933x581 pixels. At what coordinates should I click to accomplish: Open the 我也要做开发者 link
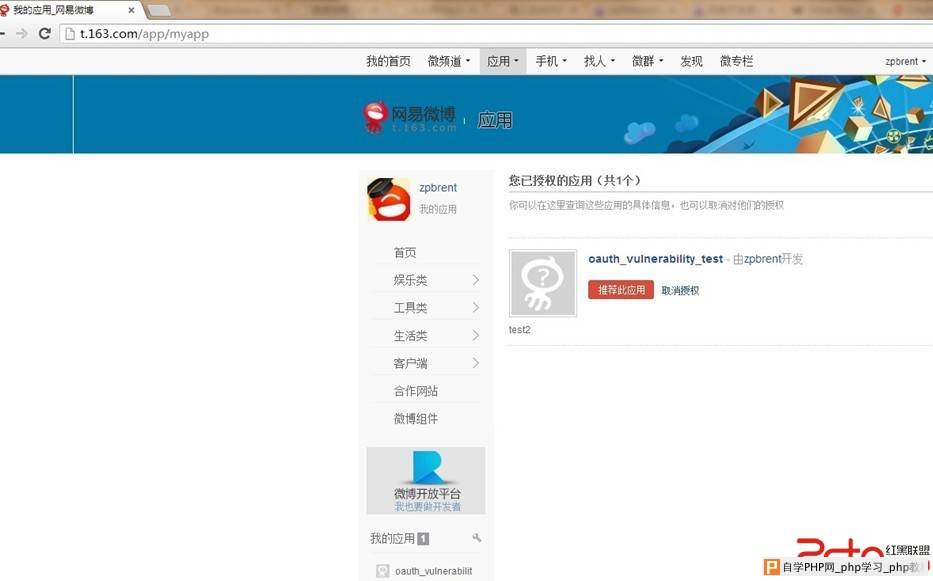[x=427, y=507]
